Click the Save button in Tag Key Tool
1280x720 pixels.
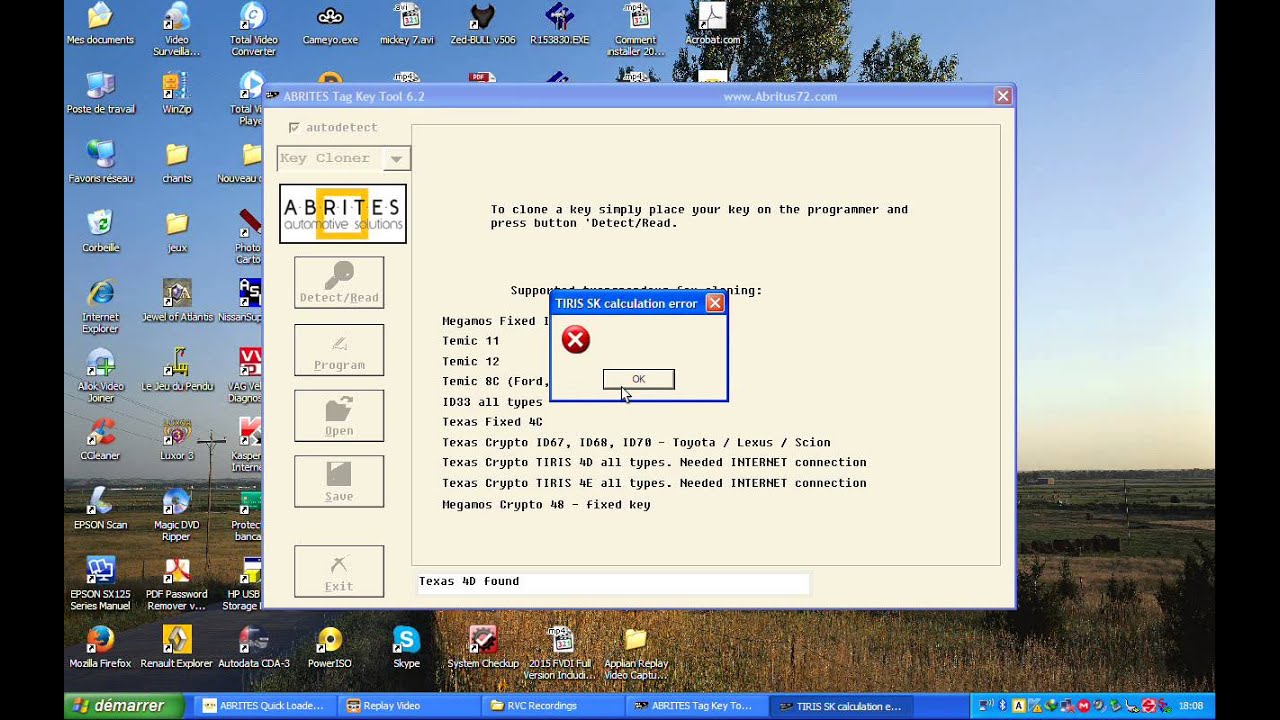pyautogui.click(x=339, y=481)
